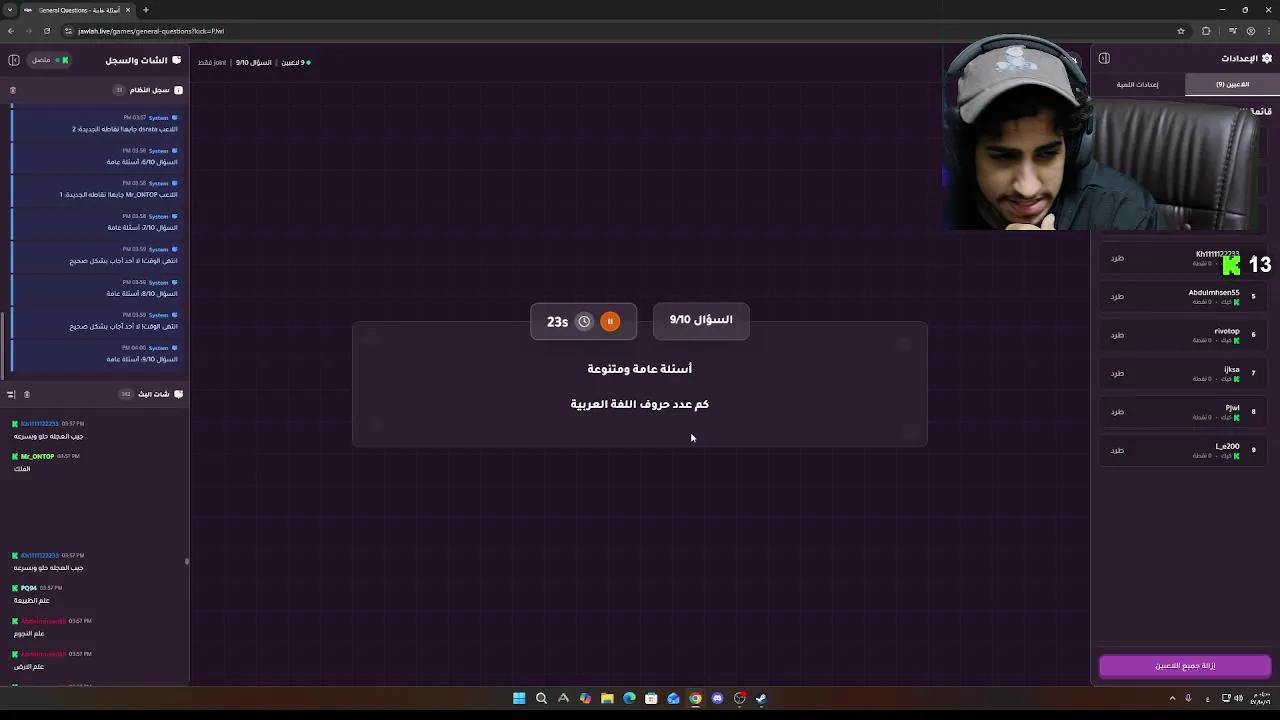Close the General Questions browser tab
The height and width of the screenshot is (720, 1280).
[x=128, y=10]
